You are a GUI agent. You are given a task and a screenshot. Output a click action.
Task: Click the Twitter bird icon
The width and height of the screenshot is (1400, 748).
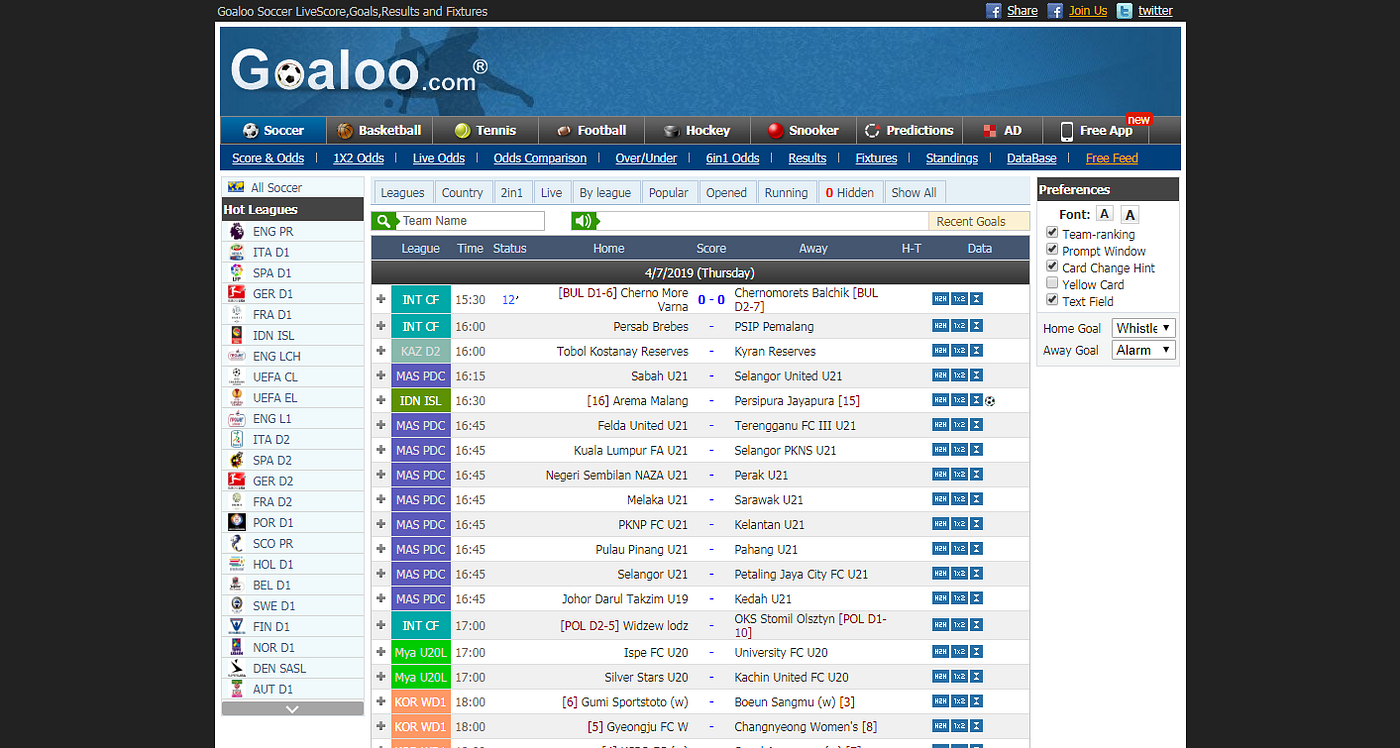click(1125, 11)
